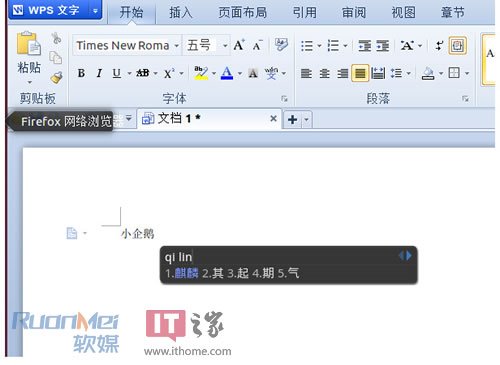
Task: Click the Format Painter brush icon
Action: [56, 77]
